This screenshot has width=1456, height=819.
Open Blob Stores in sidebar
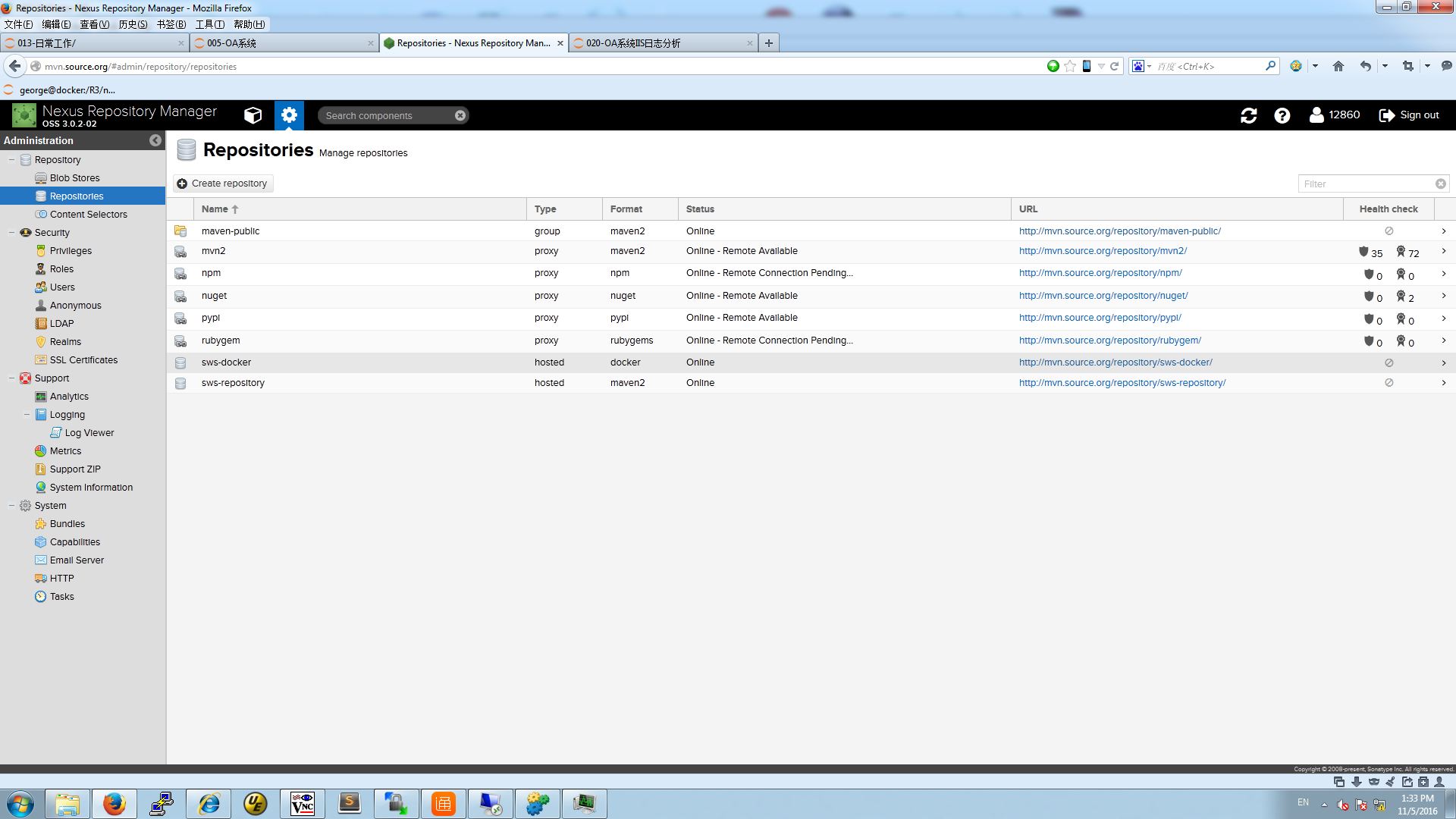coord(74,178)
